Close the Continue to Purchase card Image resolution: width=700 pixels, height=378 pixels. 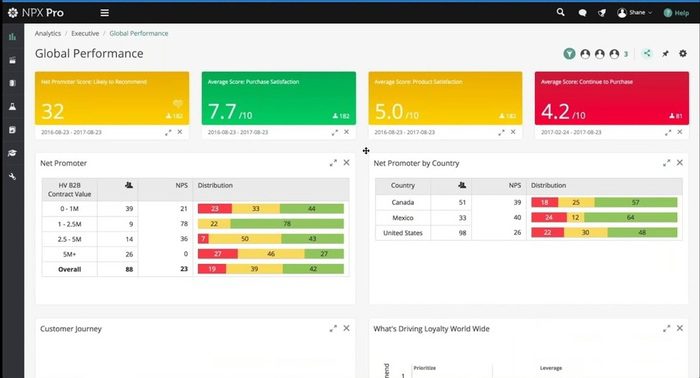(679, 132)
